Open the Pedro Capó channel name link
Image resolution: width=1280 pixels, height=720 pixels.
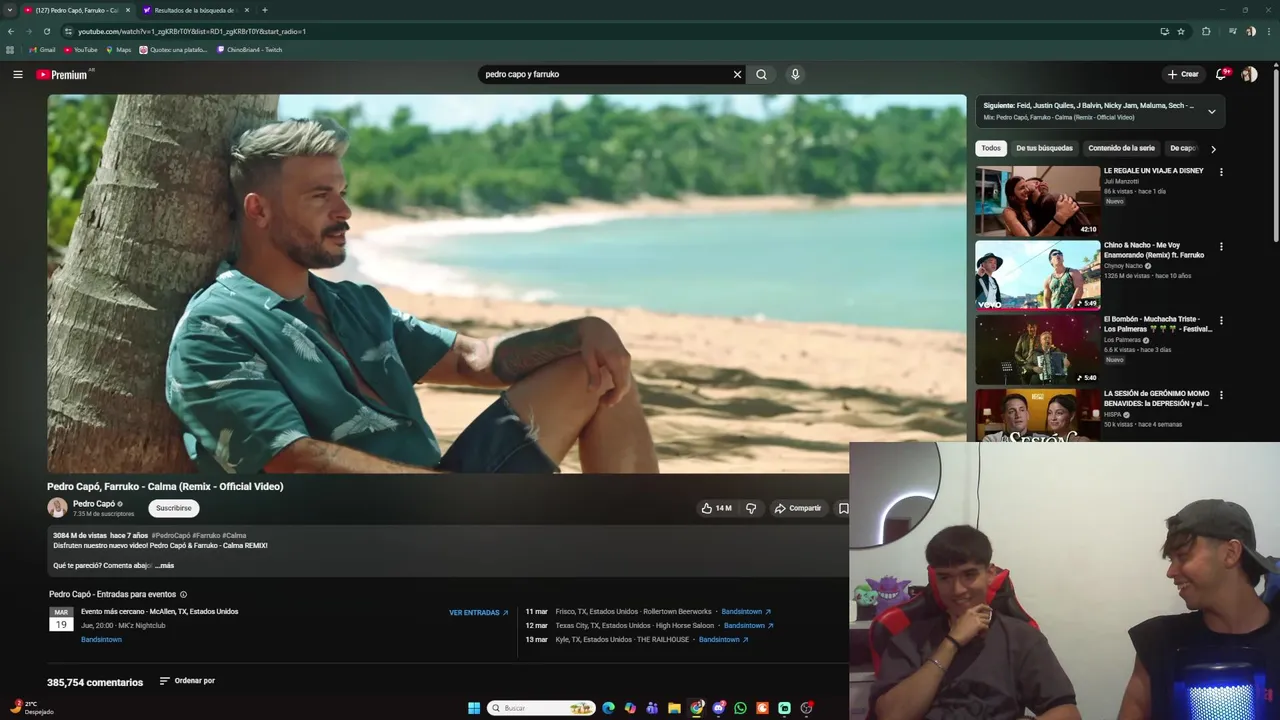[94, 504]
